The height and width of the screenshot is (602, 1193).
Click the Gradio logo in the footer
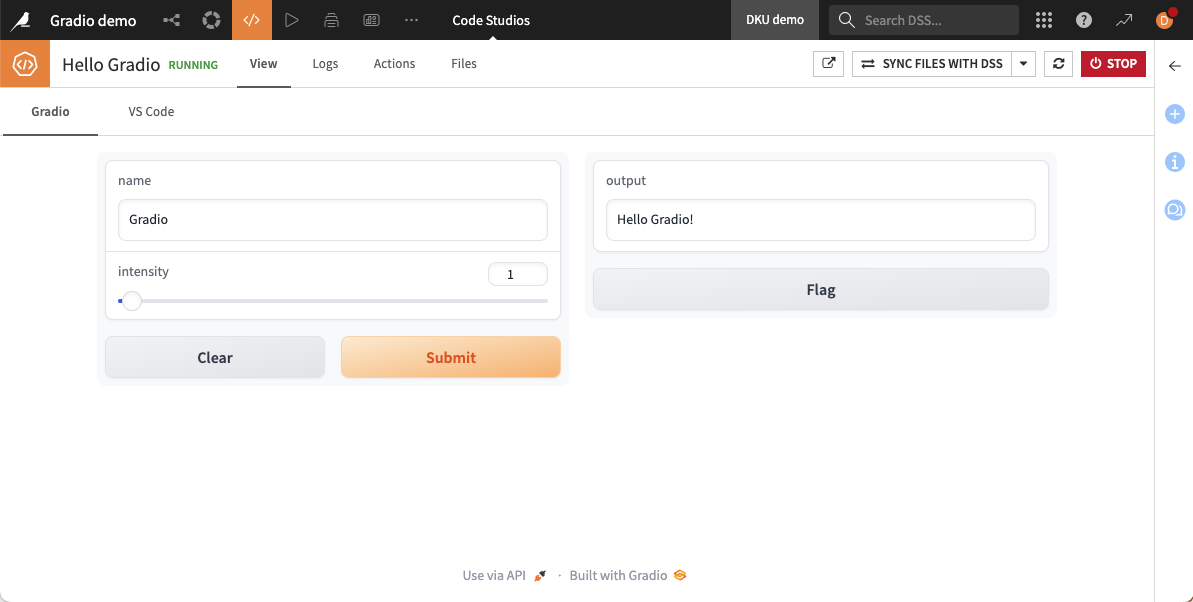click(680, 575)
